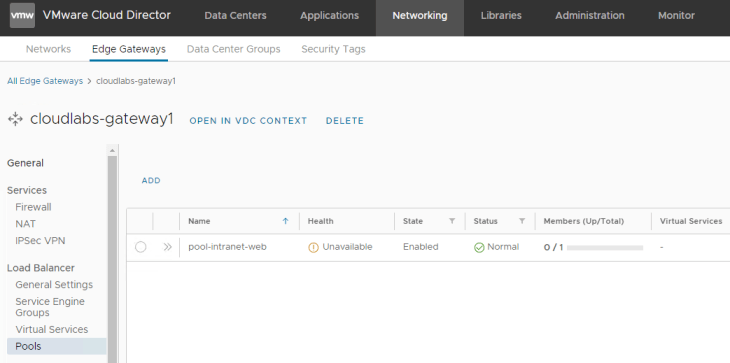730x363 pixels.
Task: Click the sidebar vertical scrollbar
Action: coord(112,259)
